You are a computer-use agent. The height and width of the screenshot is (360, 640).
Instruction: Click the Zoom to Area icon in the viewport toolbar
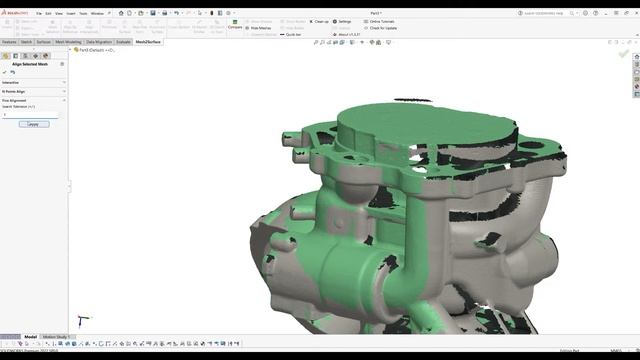pos(322,42)
